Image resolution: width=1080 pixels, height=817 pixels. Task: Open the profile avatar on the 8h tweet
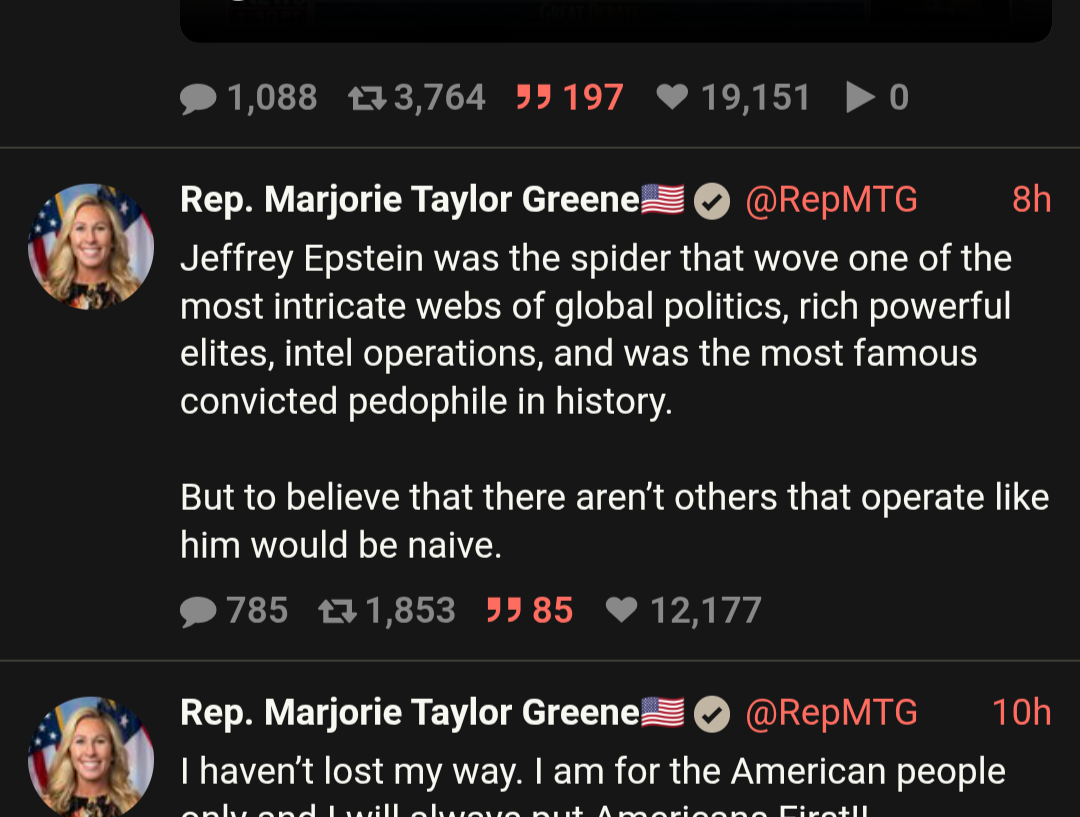coord(91,246)
